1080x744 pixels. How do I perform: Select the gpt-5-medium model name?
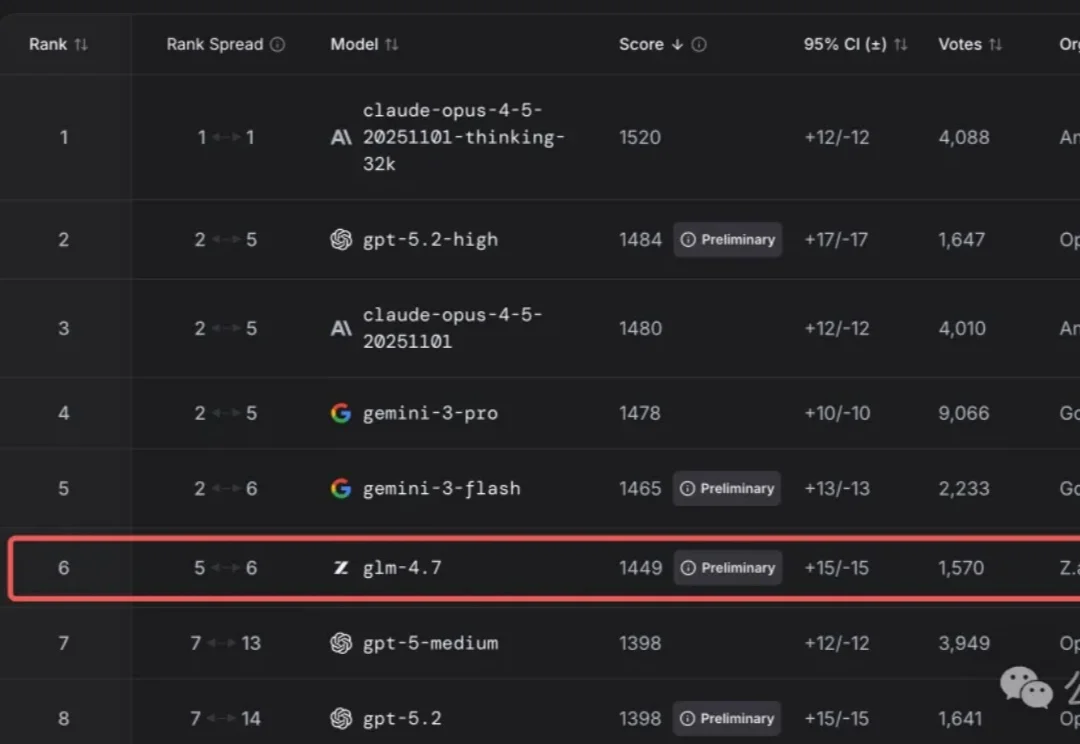[x=430, y=643]
